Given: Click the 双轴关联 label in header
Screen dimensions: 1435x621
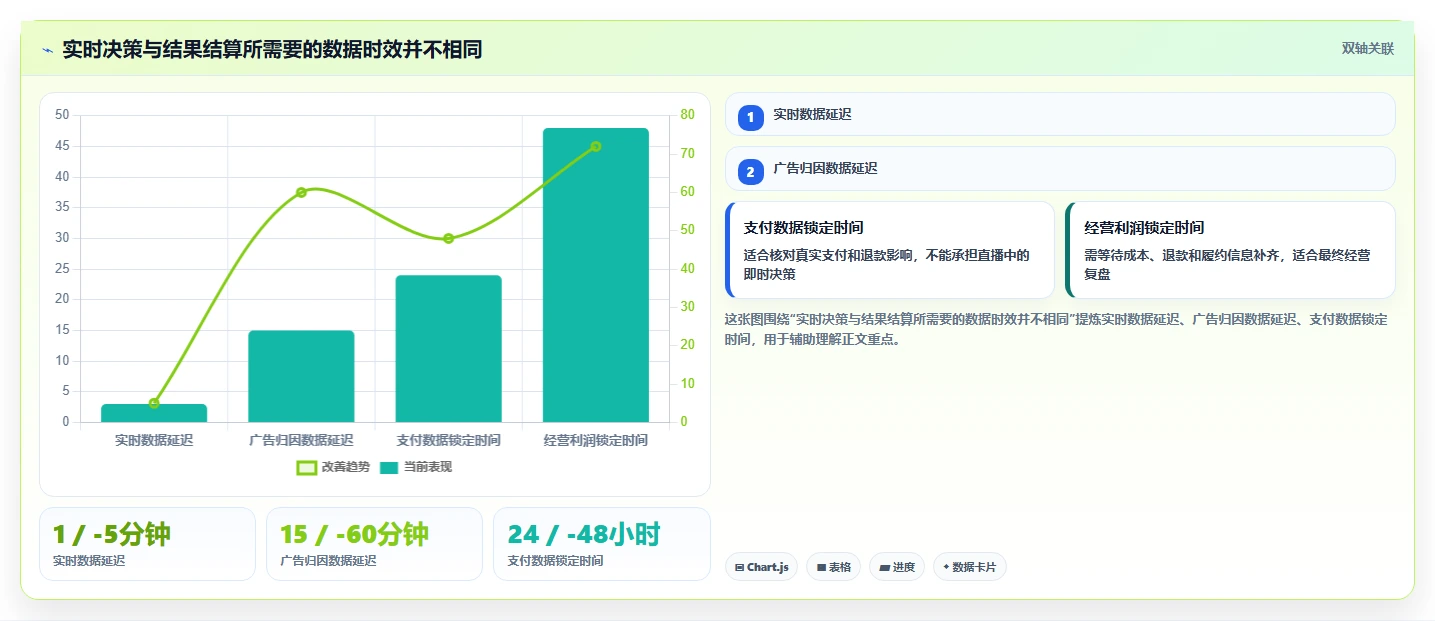Looking at the screenshot, I should click(x=1367, y=49).
